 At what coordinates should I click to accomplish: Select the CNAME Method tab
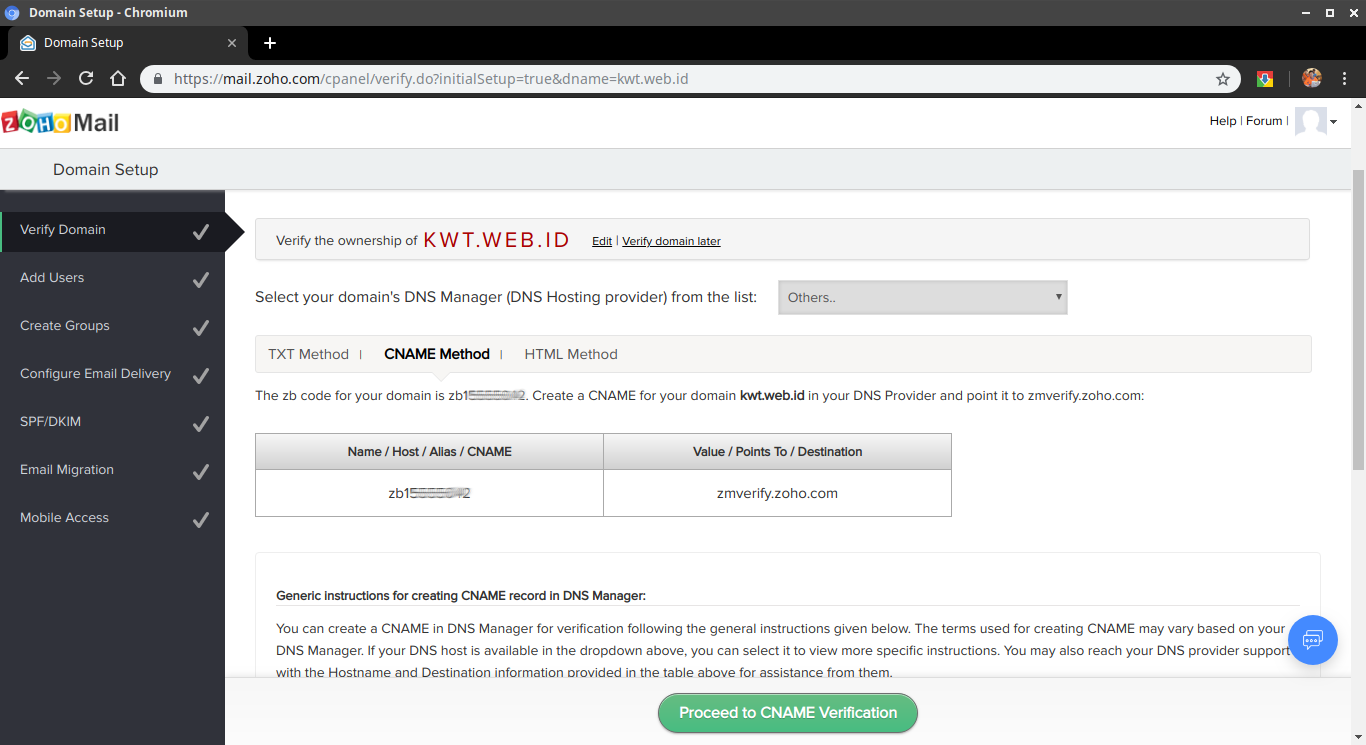(437, 354)
